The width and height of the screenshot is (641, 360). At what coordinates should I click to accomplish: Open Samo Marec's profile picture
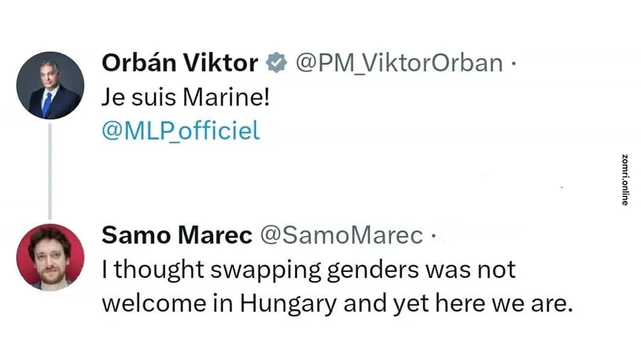pos(50,257)
